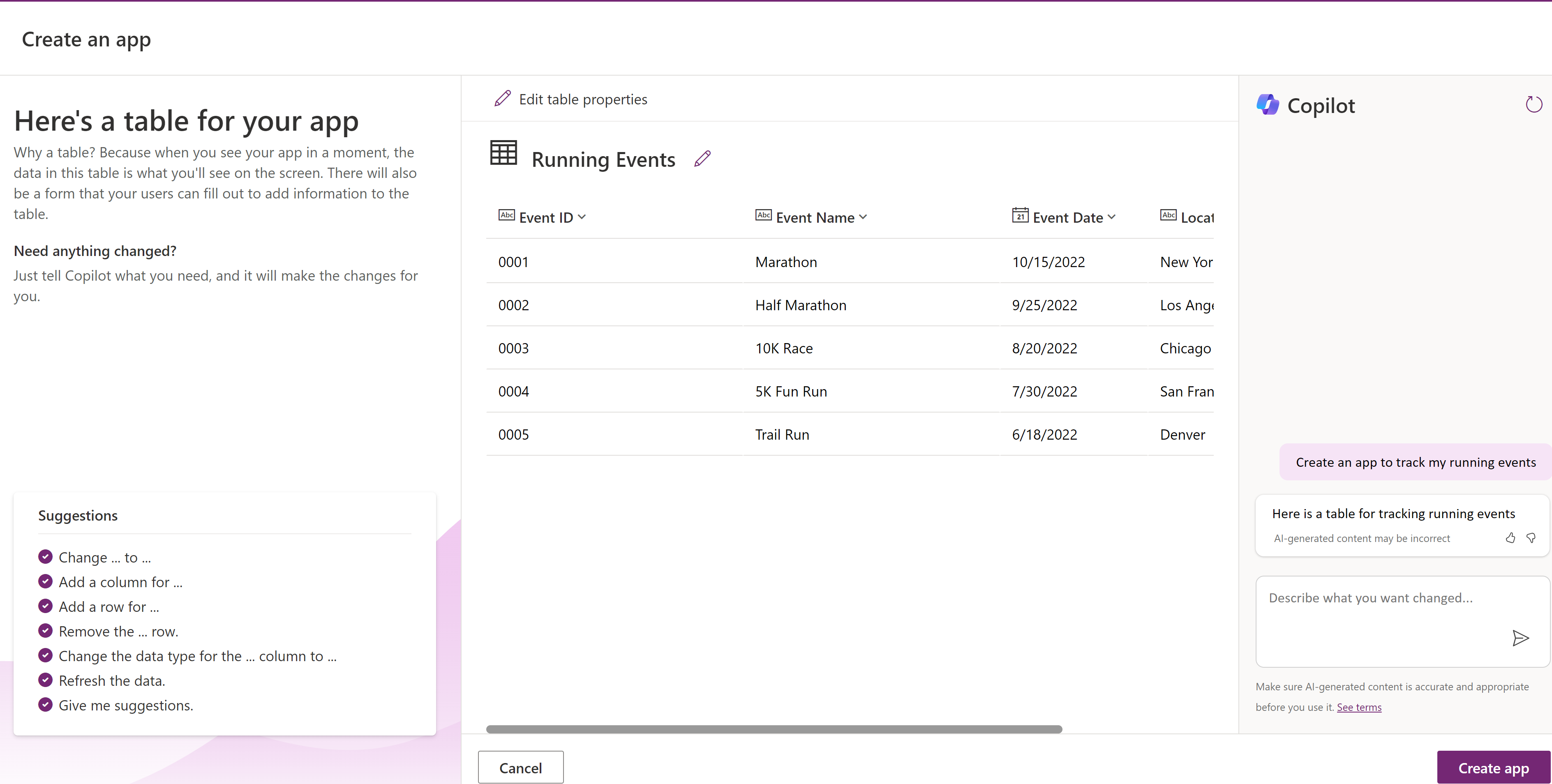Select the 'Give me suggestions.' suggestion

tap(125, 705)
